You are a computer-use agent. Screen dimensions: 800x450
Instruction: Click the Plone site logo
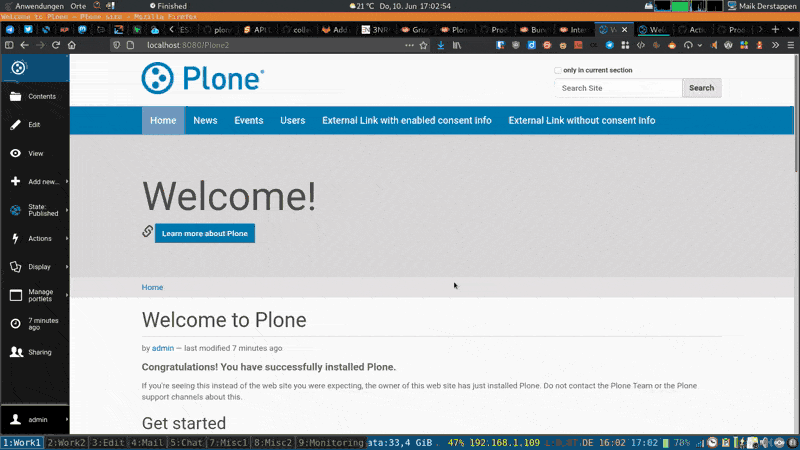203,78
